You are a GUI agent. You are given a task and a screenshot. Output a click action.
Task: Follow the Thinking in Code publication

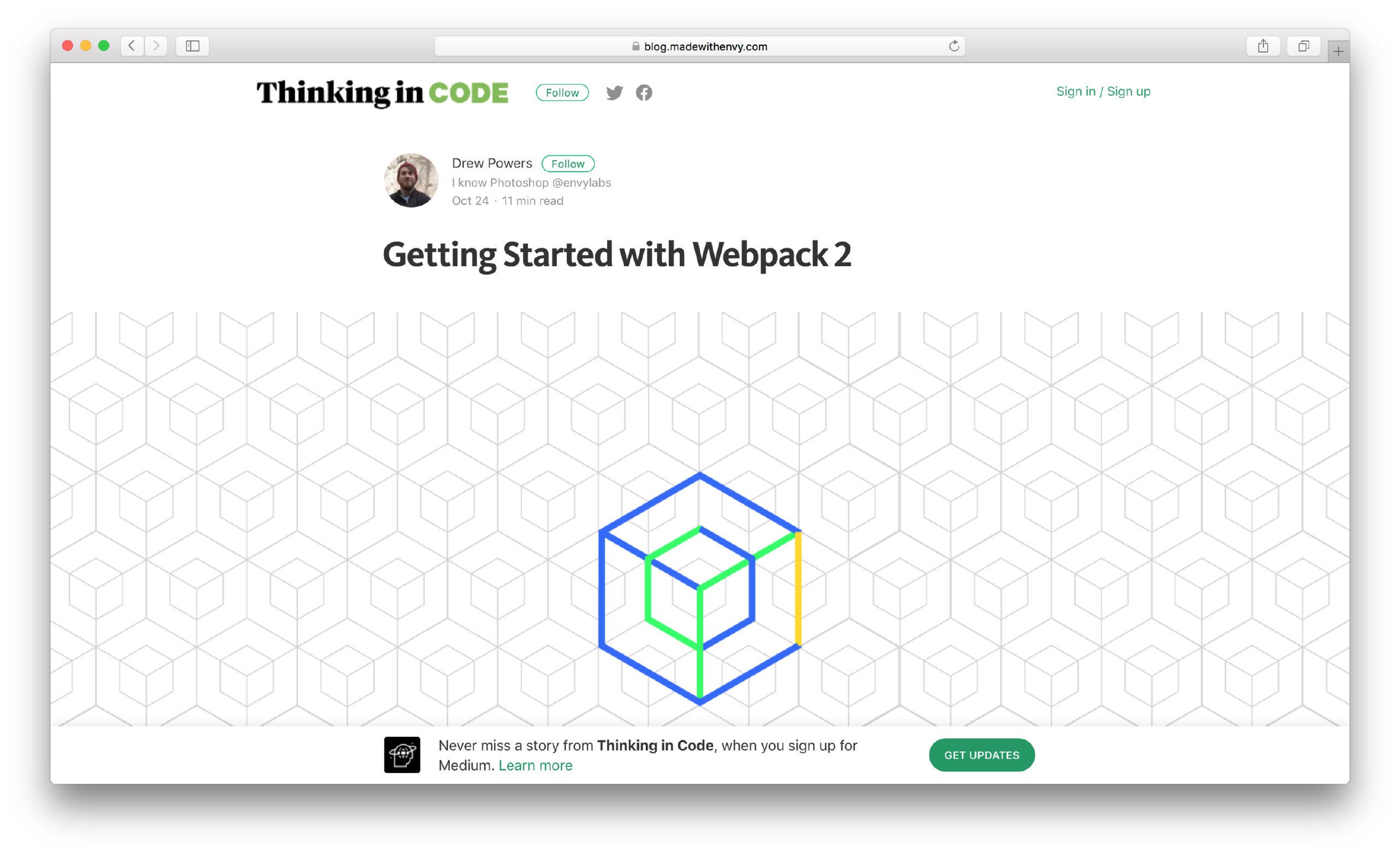pyautogui.click(x=562, y=92)
